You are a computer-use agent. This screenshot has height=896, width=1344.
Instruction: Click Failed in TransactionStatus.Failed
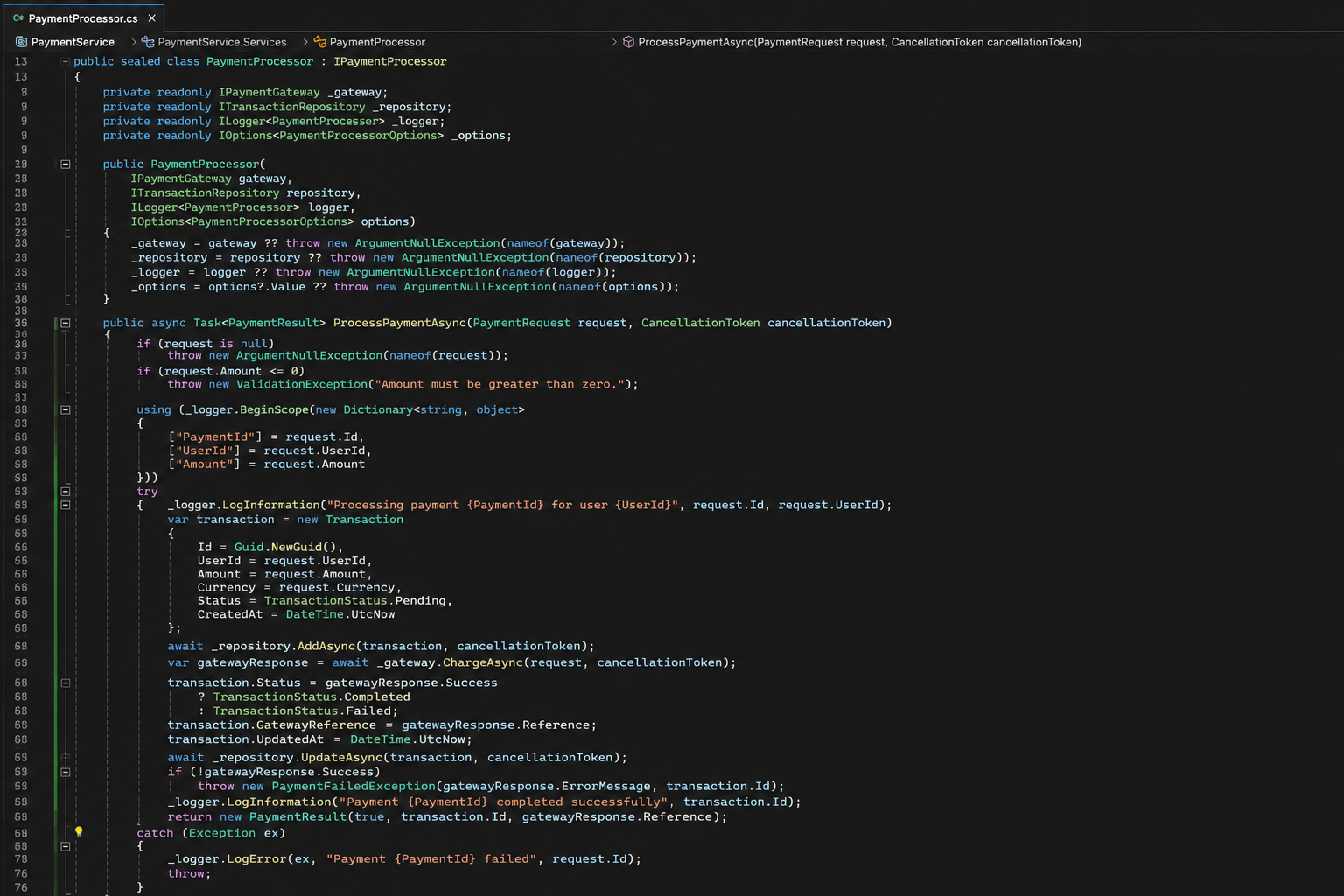tap(367, 710)
